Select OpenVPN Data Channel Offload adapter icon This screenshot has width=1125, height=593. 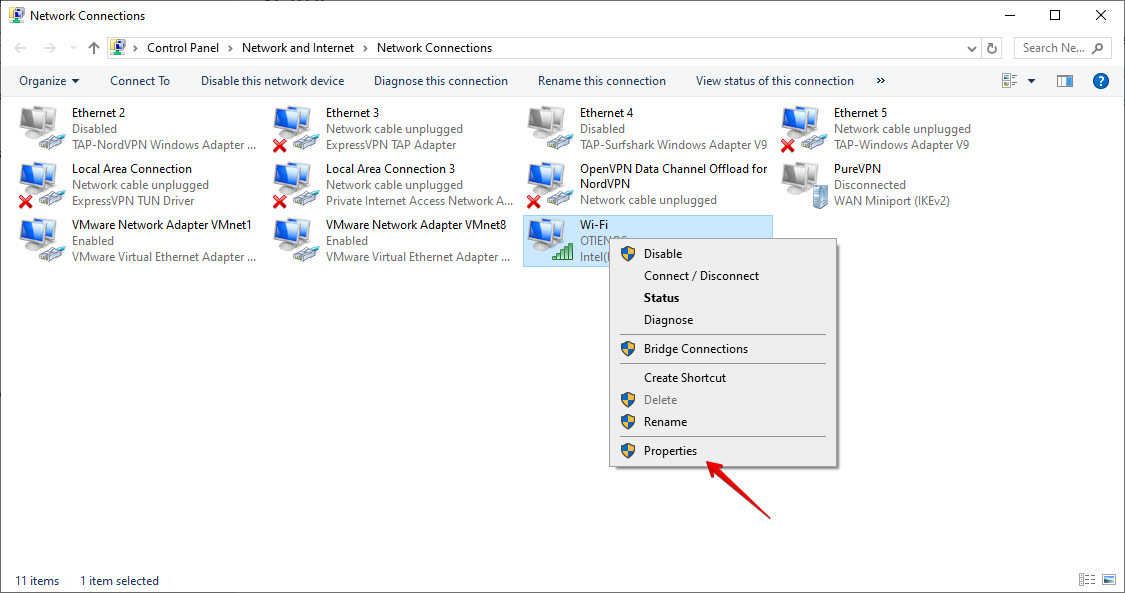[x=550, y=184]
